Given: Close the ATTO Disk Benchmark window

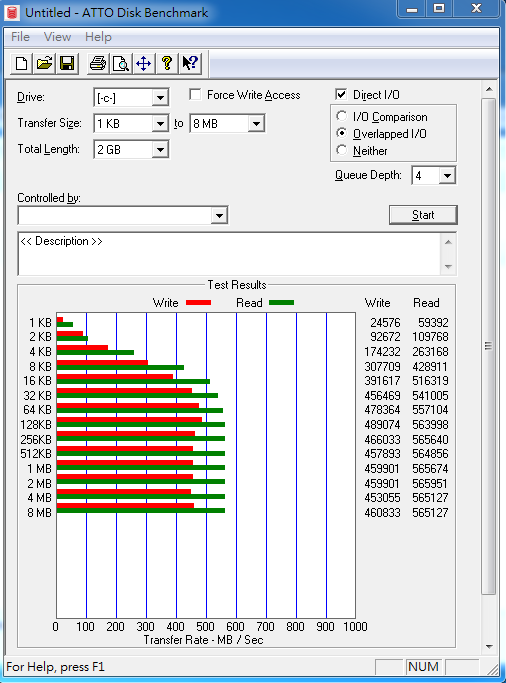Looking at the screenshot, I should pos(476,9).
